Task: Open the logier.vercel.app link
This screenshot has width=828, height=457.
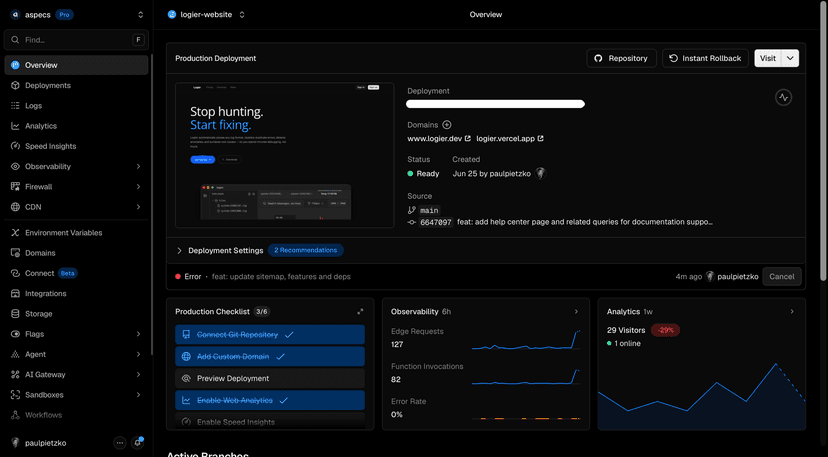Action: 510,138
